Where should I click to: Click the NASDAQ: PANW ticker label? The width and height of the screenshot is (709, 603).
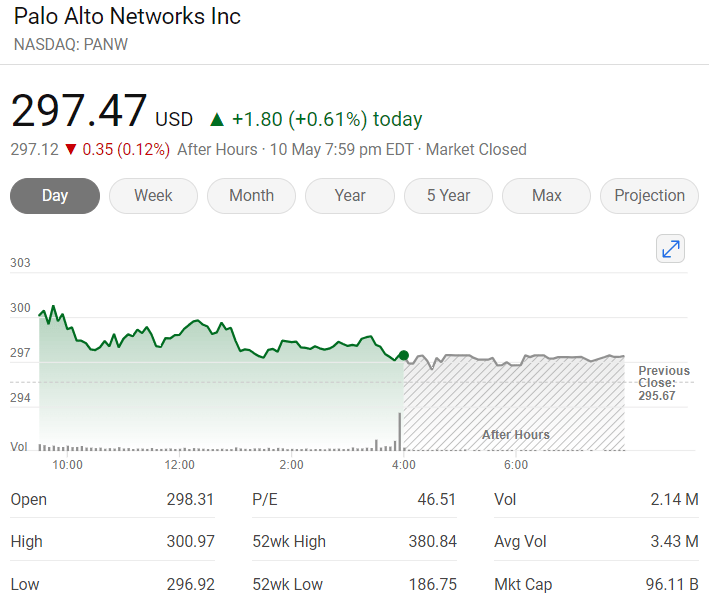click(71, 44)
